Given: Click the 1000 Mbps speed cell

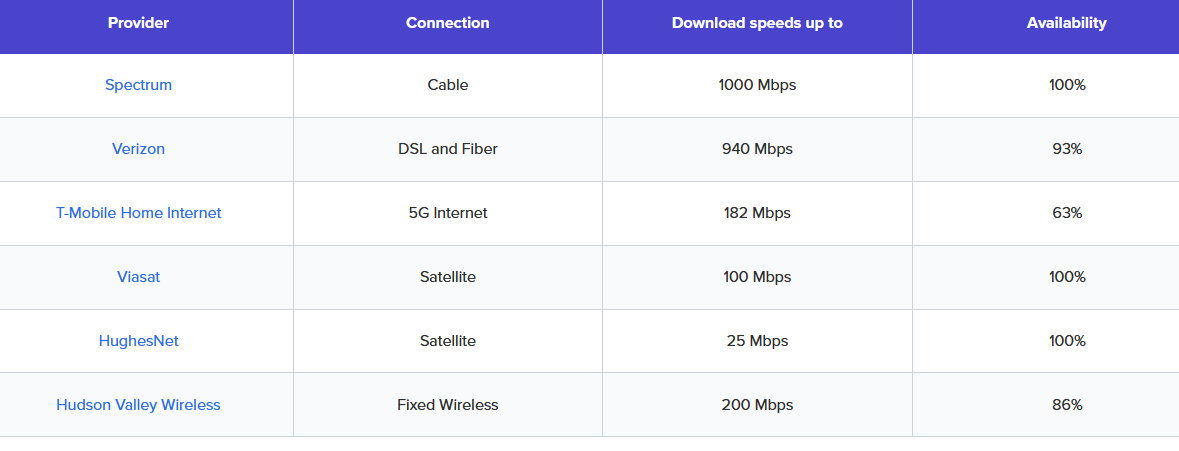Looking at the screenshot, I should (757, 85).
